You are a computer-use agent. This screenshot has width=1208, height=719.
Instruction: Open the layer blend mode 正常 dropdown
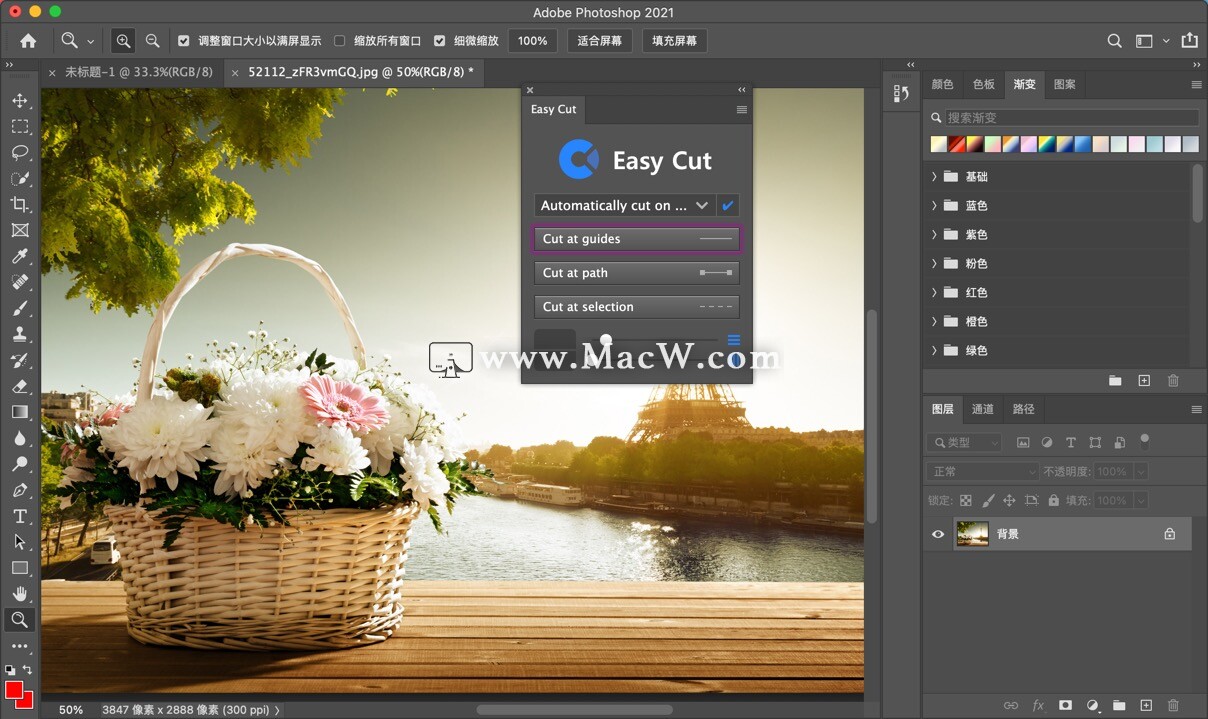[983, 471]
